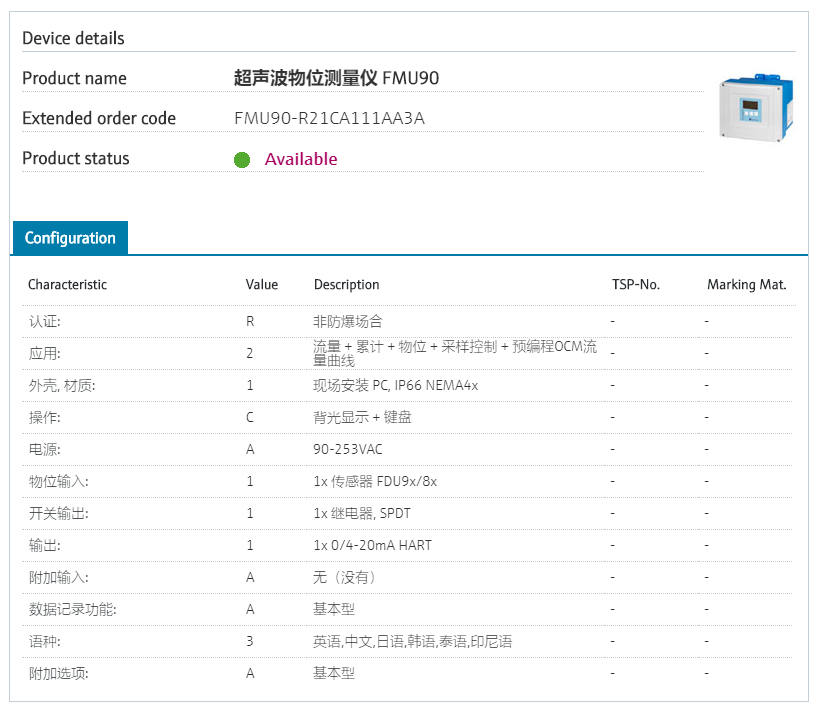Click 基本型 in 附加选项 row
This screenshot has height=707, width=815.
click(x=334, y=674)
